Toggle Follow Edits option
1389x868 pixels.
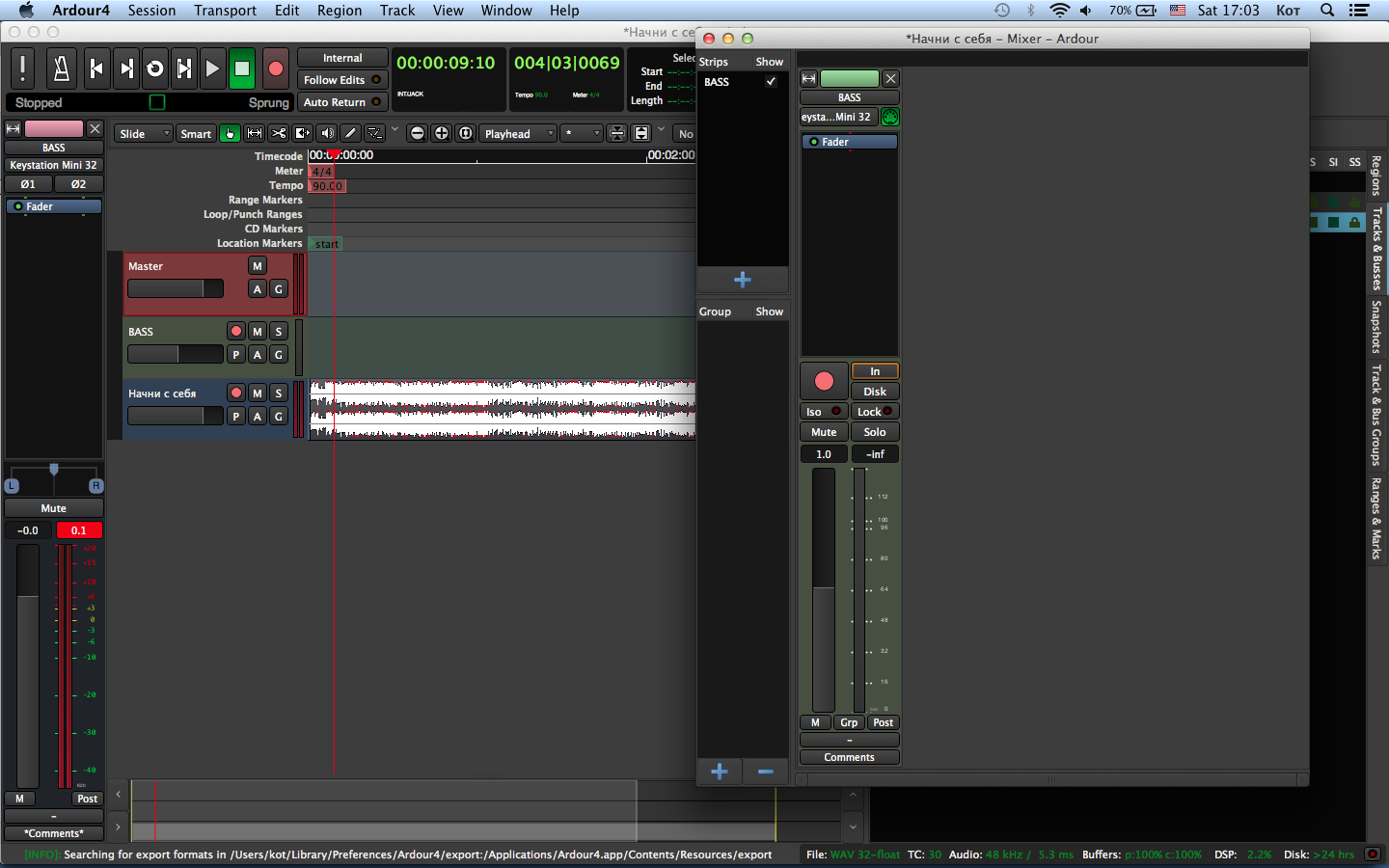click(342, 80)
